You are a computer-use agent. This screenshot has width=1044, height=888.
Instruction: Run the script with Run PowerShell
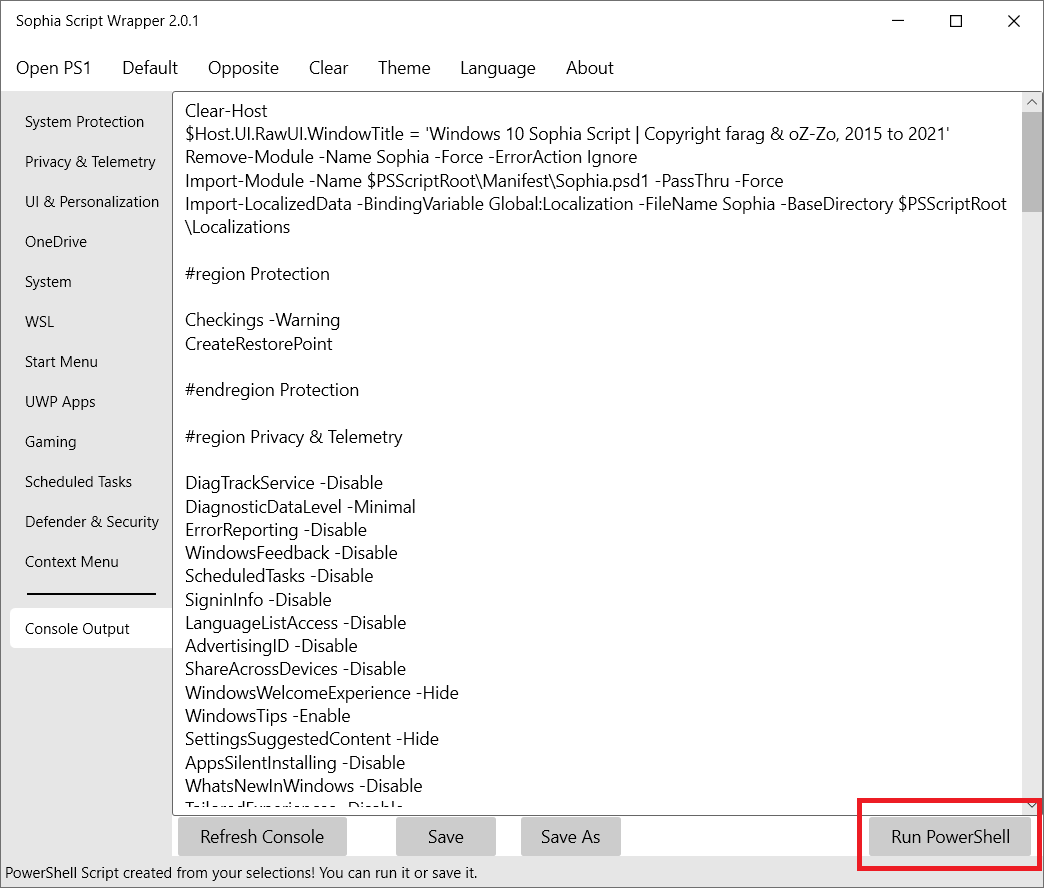[x=950, y=837]
